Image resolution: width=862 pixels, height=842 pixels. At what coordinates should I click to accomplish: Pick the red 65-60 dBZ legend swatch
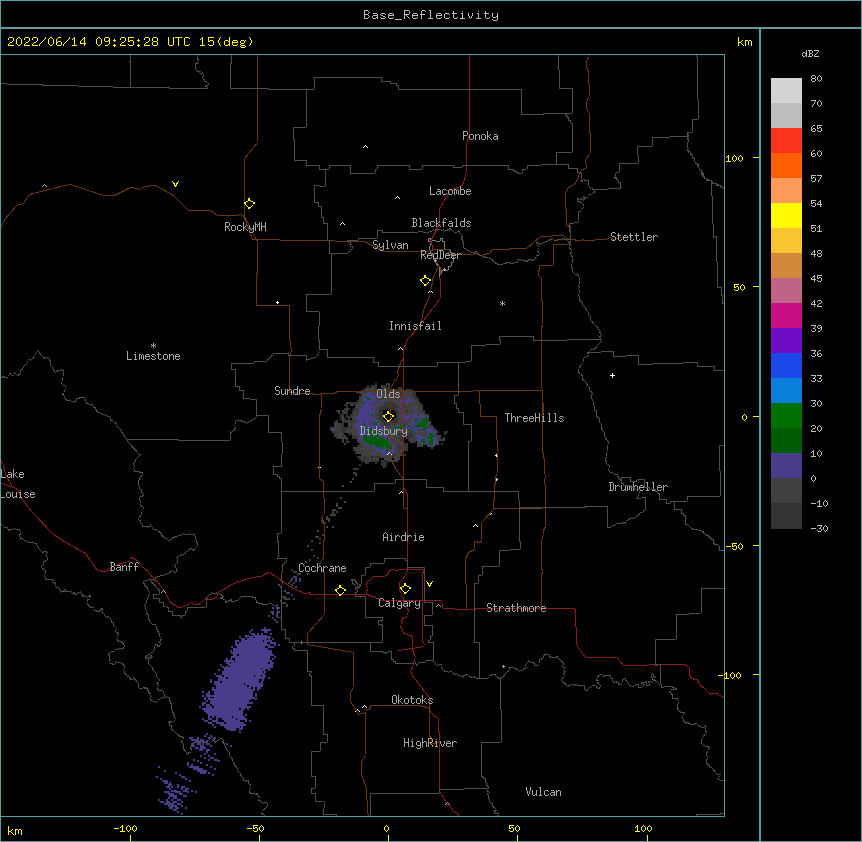[786, 141]
